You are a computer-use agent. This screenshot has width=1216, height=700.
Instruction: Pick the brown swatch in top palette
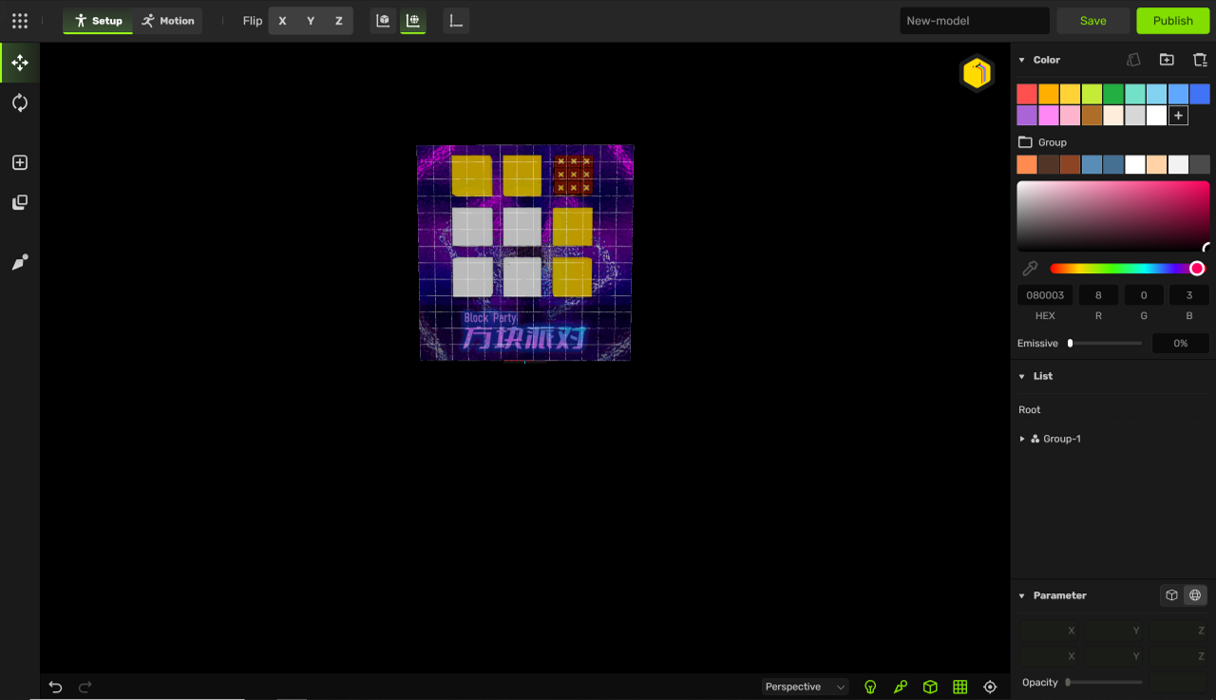[x=1092, y=116]
